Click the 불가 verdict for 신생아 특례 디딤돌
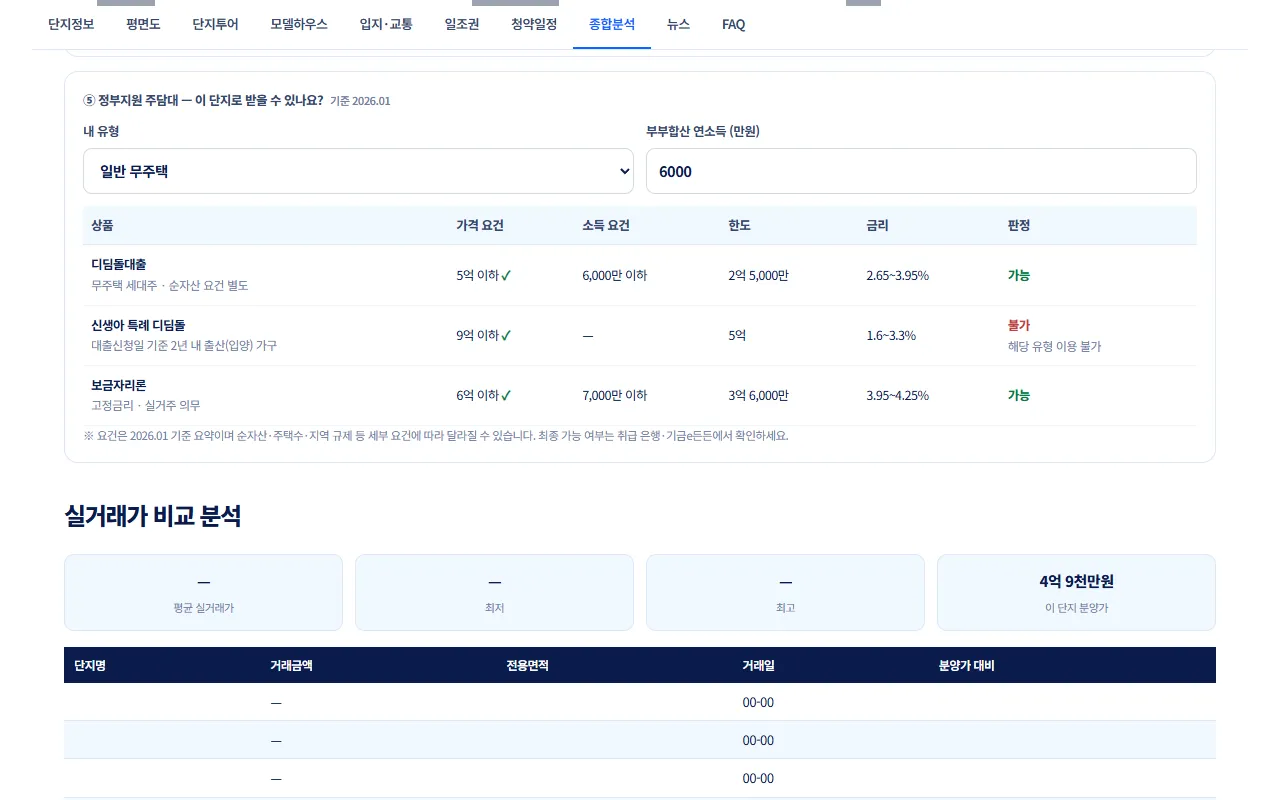 tap(1019, 325)
